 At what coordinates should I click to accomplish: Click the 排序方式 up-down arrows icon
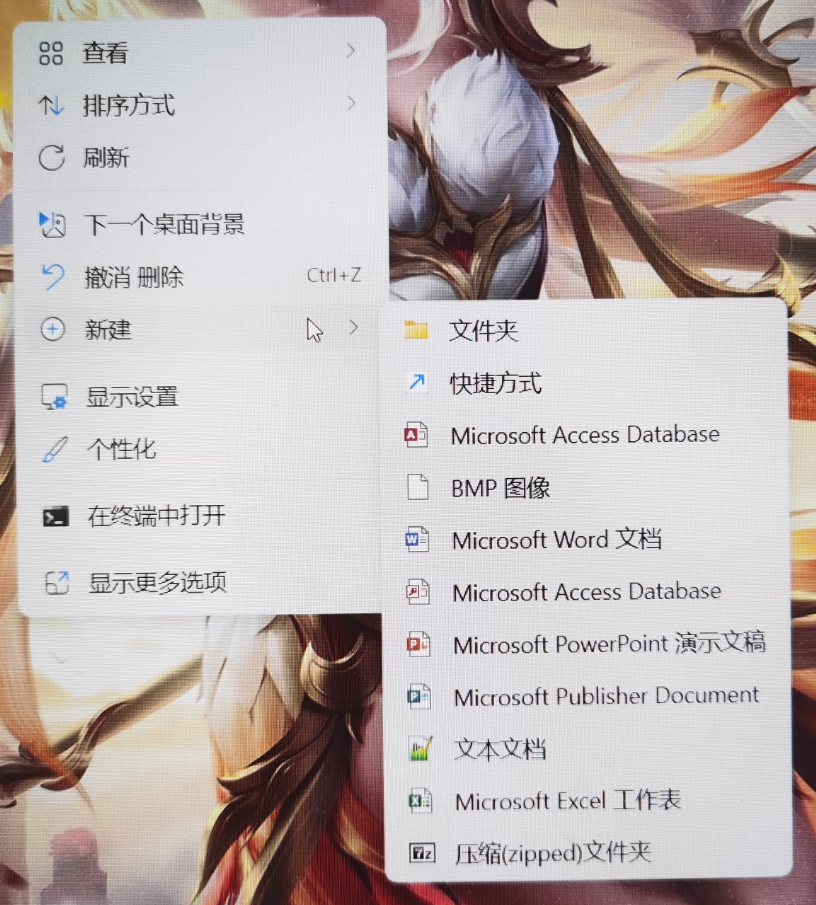(51, 106)
